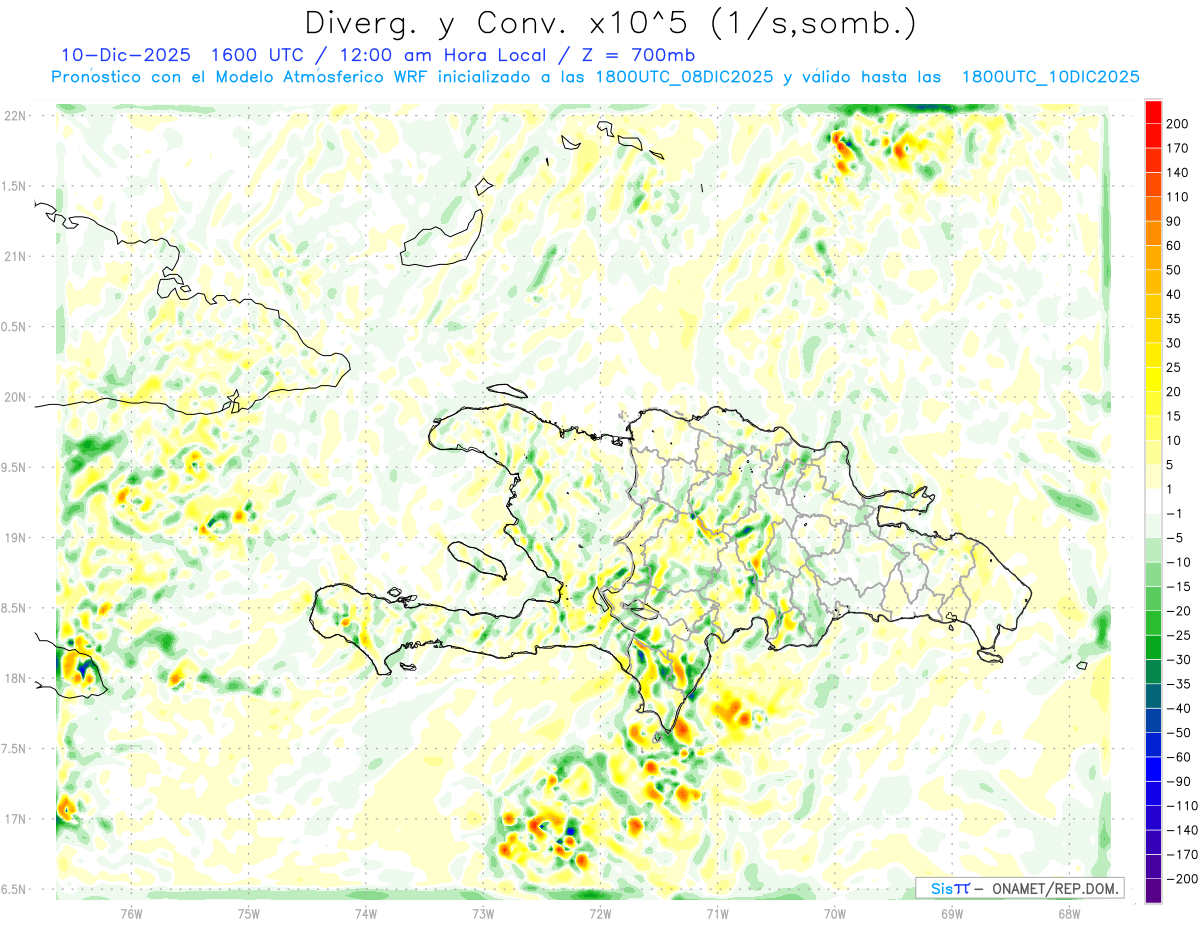
Task: Click the positive "90" color scale value
Action: pyautogui.click(x=1175, y=220)
